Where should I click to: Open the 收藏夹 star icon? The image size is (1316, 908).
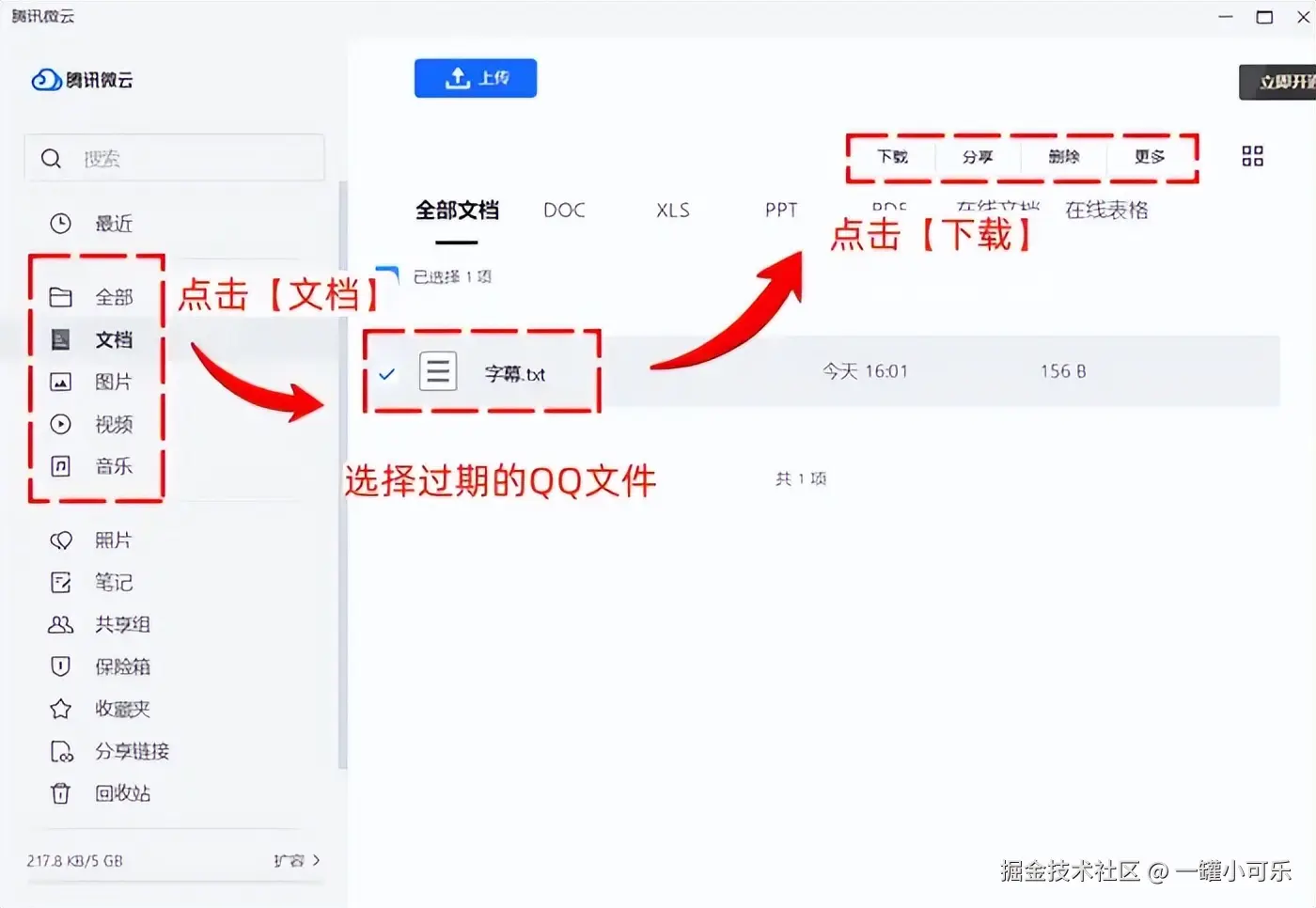[x=60, y=709]
